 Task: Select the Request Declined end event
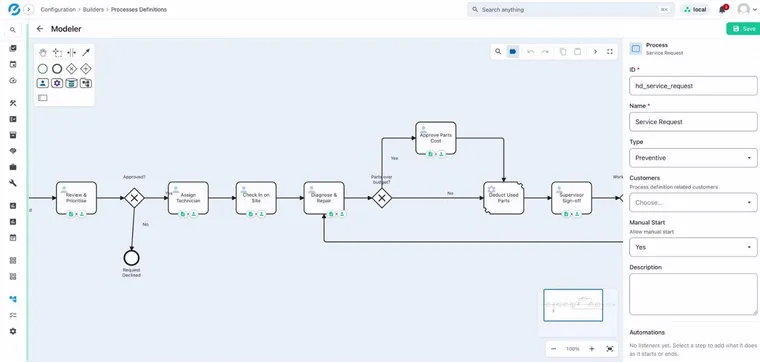pyautogui.click(x=131, y=258)
